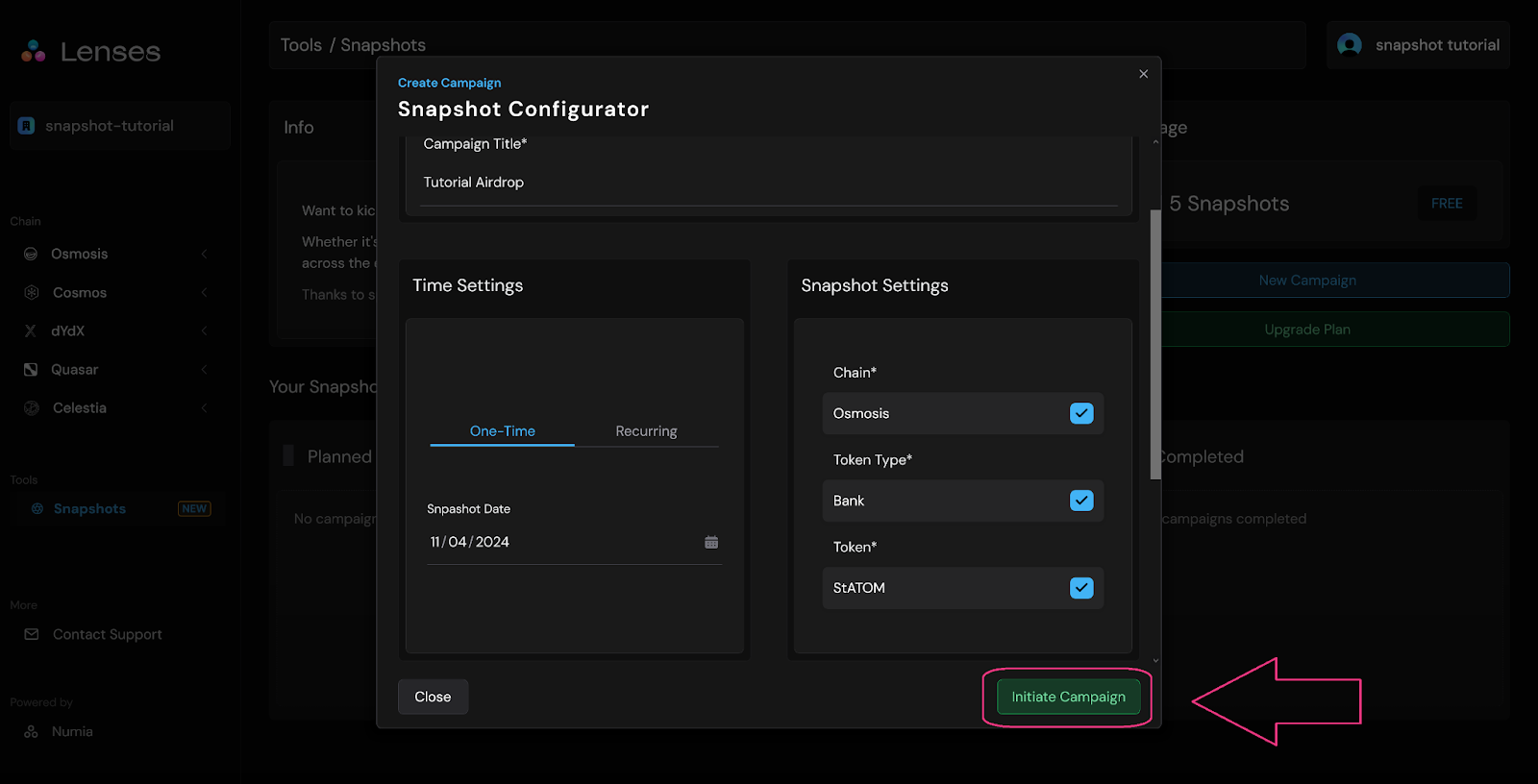Click the Lenses logo icon
The height and width of the screenshot is (784, 1538).
pyautogui.click(x=34, y=51)
